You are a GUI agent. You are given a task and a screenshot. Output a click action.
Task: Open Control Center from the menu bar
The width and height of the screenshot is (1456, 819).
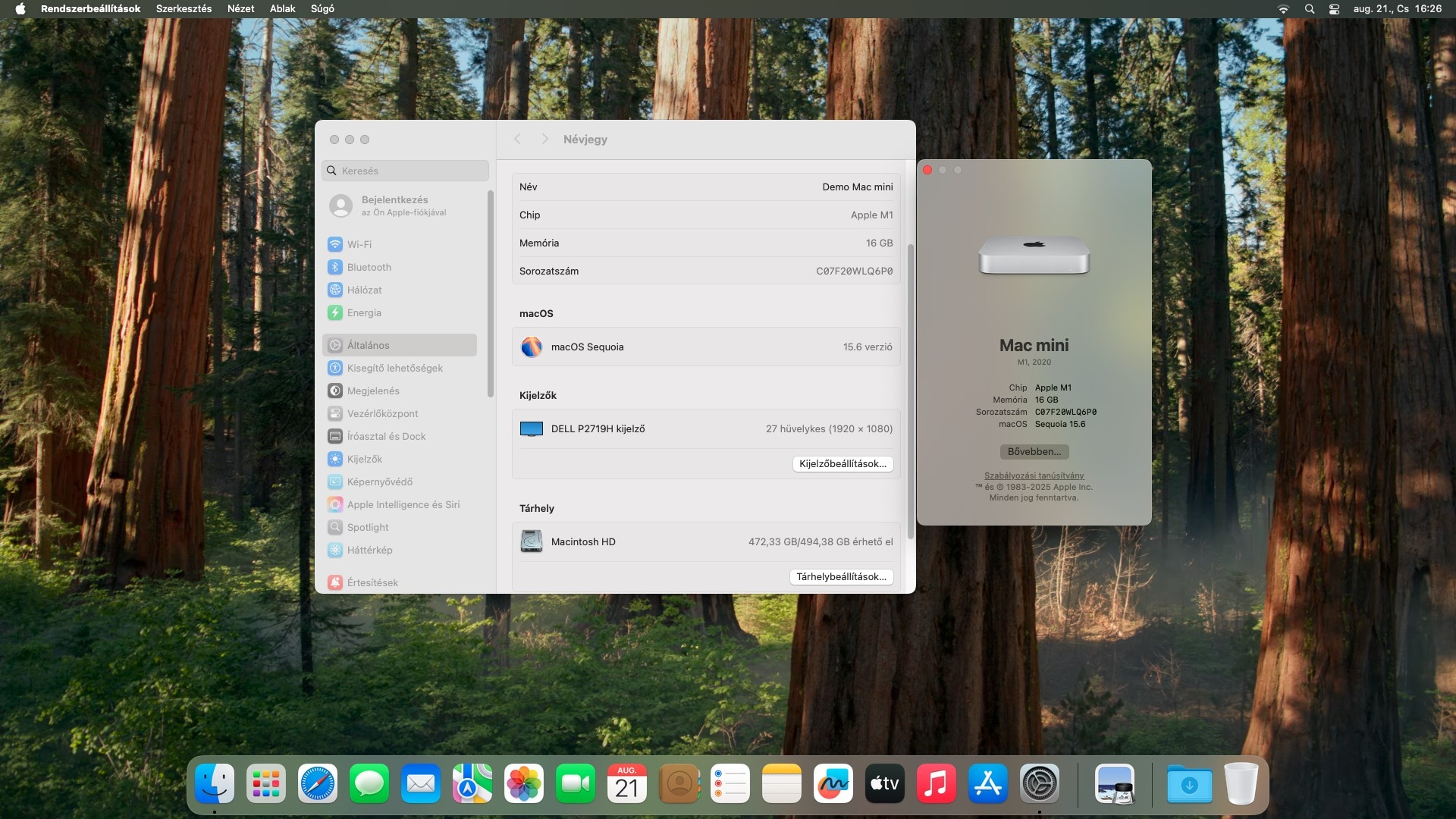pyautogui.click(x=1334, y=8)
